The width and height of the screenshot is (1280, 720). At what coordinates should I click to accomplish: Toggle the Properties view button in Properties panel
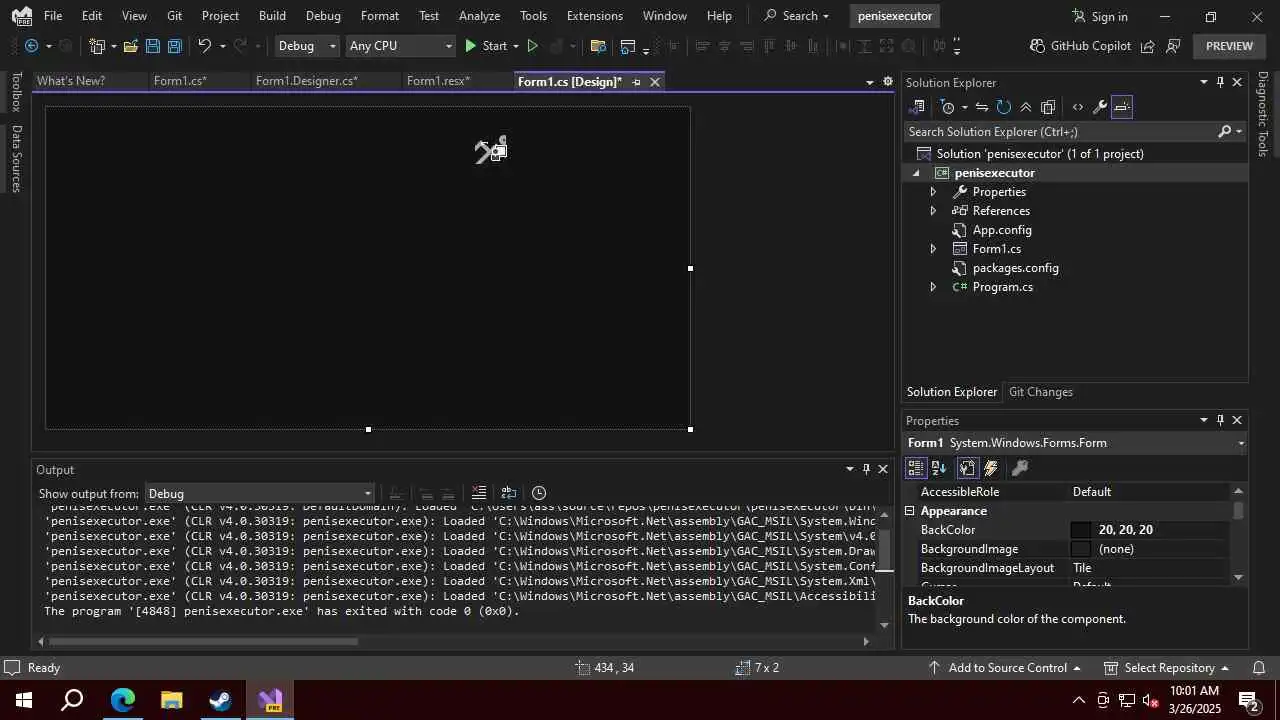point(967,468)
